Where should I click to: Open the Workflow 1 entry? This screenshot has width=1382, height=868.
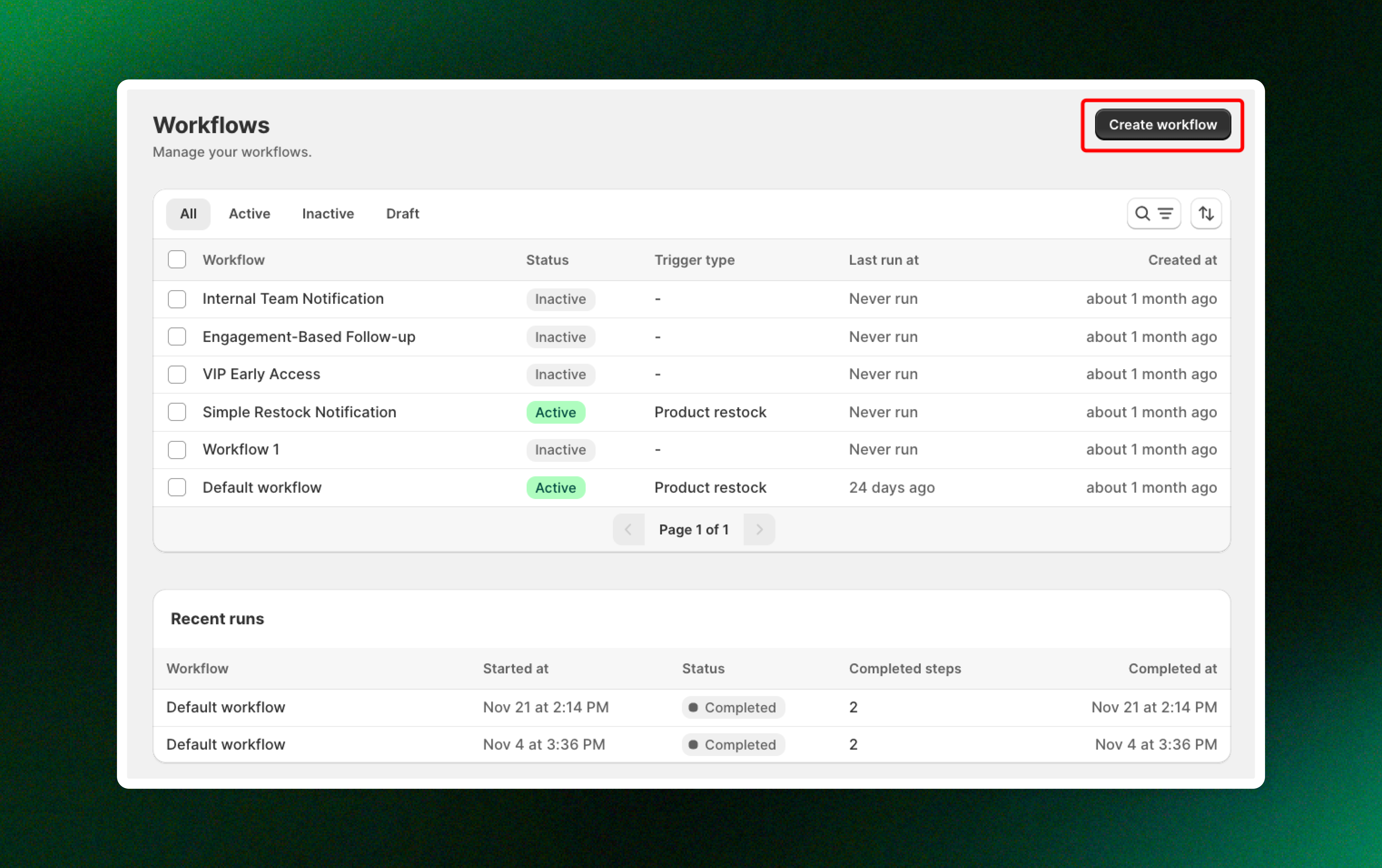click(x=241, y=449)
